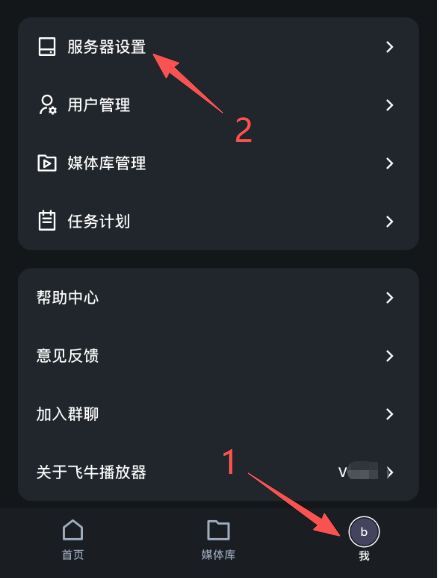Click the user management person-gear icon

pyautogui.click(x=48, y=105)
